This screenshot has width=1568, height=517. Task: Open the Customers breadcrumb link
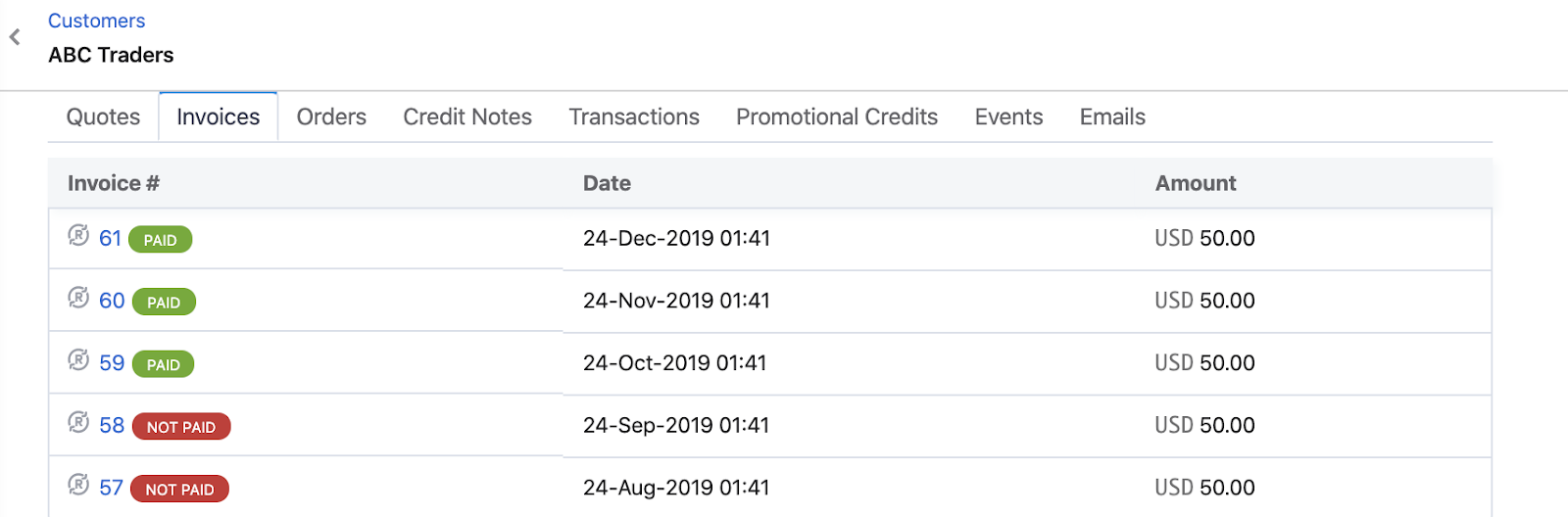96,21
